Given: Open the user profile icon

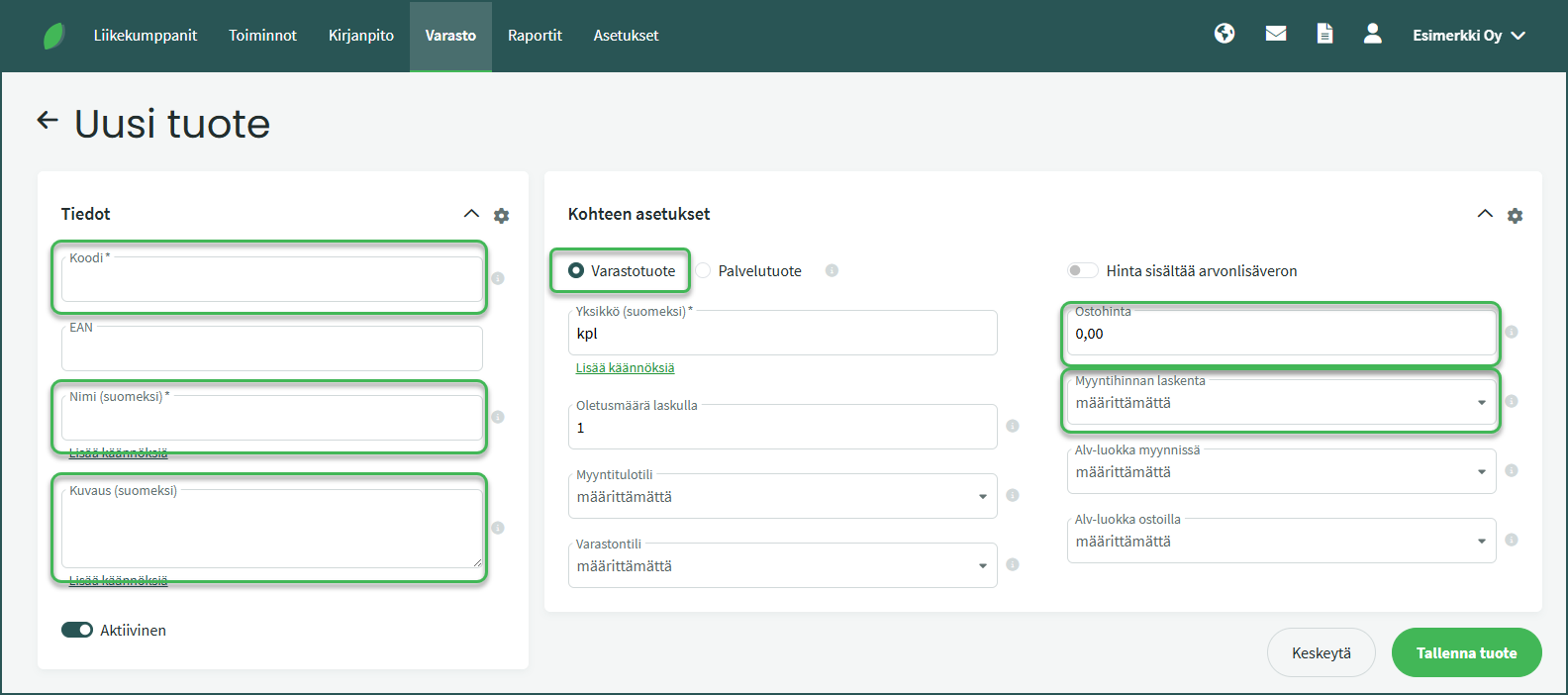Looking at the screenshot, I should pyautogui.click(x=1372, y=34).
